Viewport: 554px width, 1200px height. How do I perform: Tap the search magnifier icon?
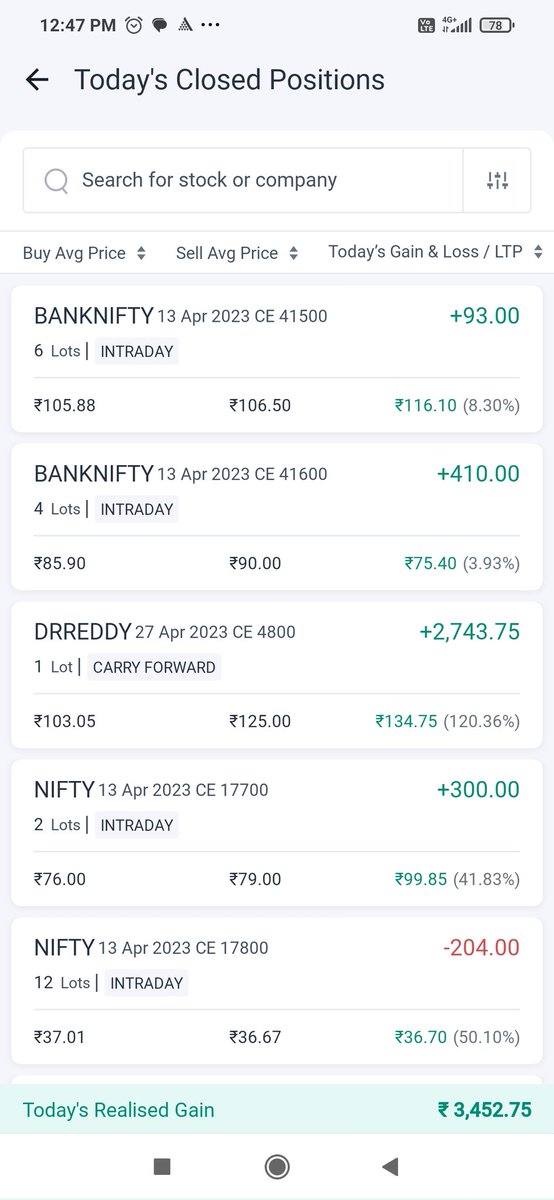56,181
